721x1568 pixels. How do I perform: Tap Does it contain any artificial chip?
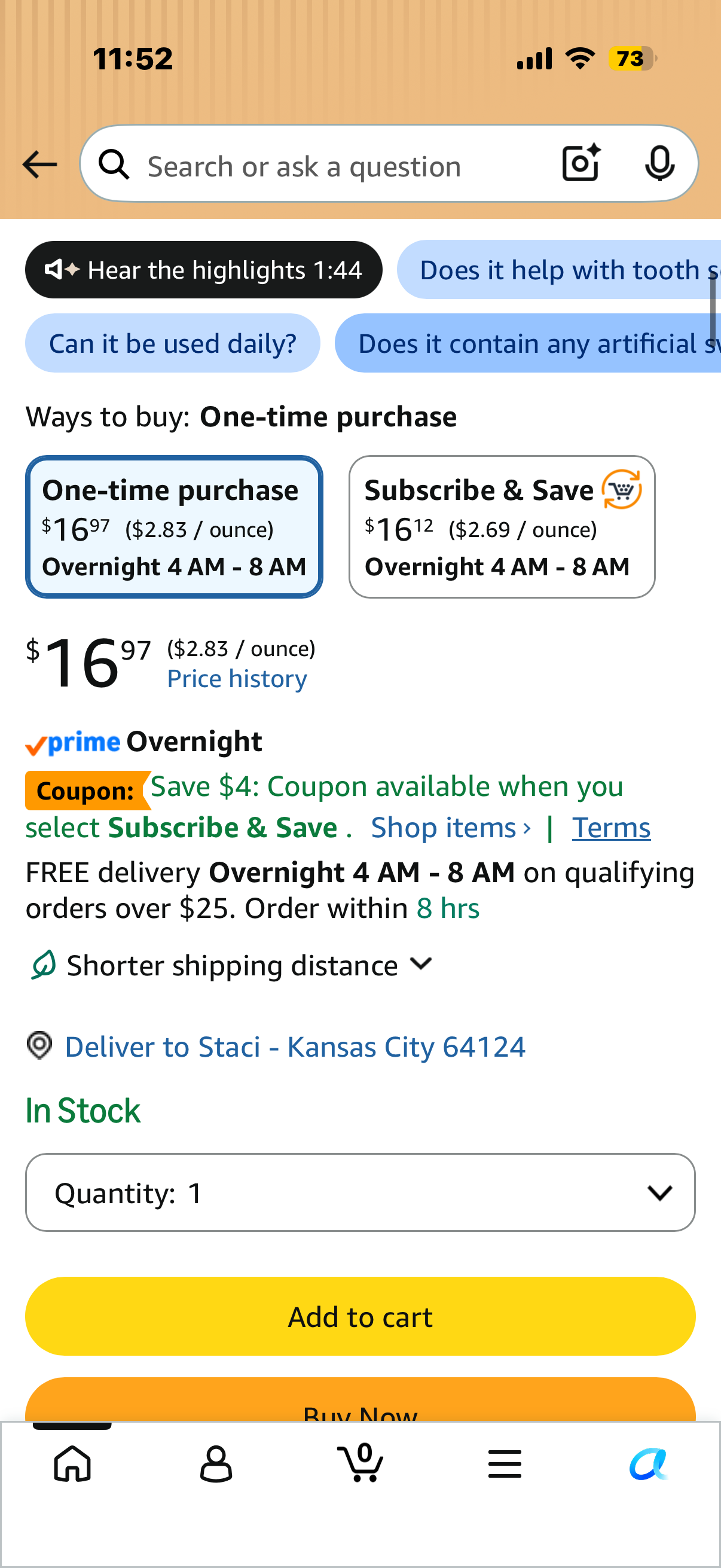pos(528,343)
